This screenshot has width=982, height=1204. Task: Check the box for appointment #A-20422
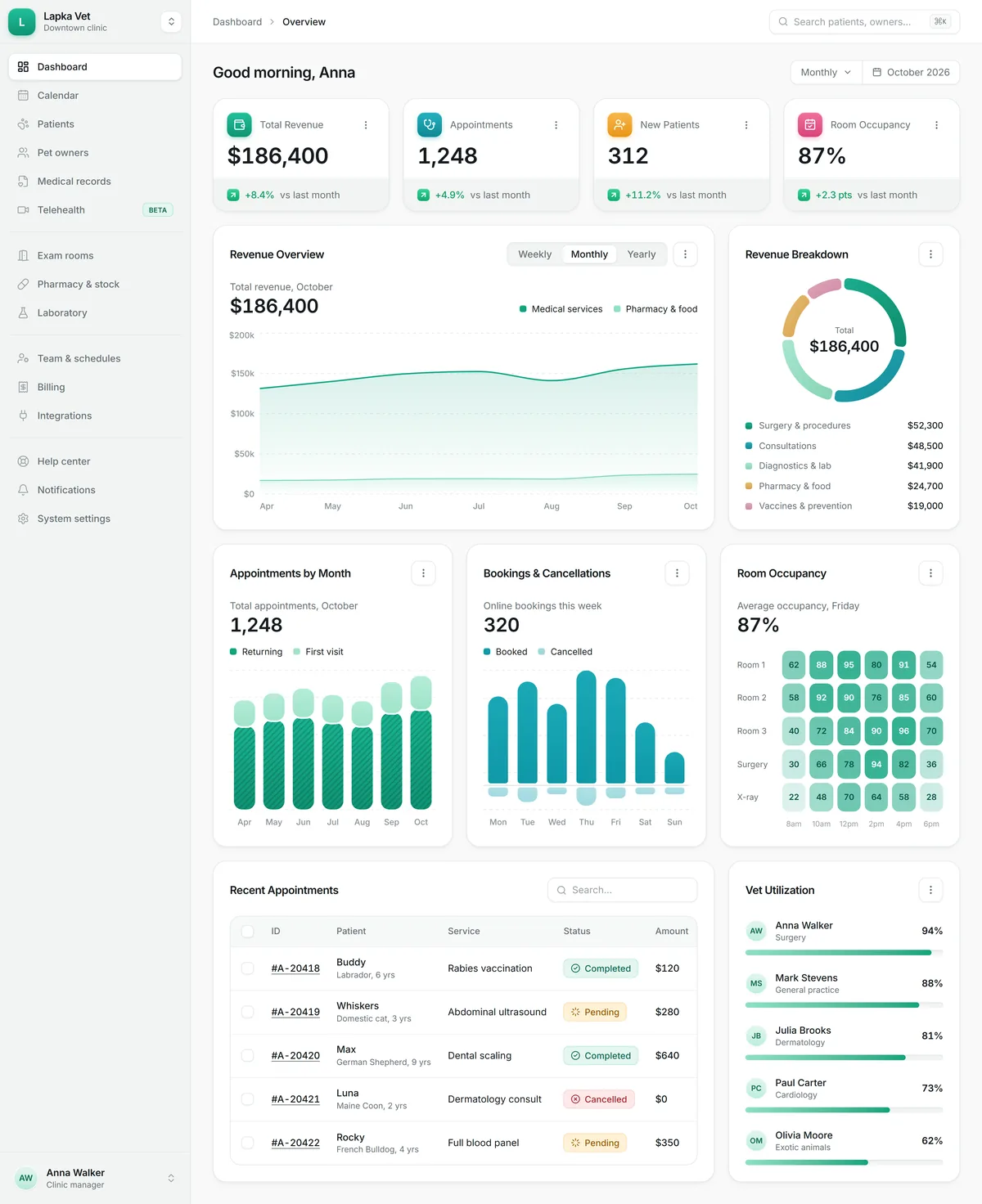click(x=247, y=1143)
